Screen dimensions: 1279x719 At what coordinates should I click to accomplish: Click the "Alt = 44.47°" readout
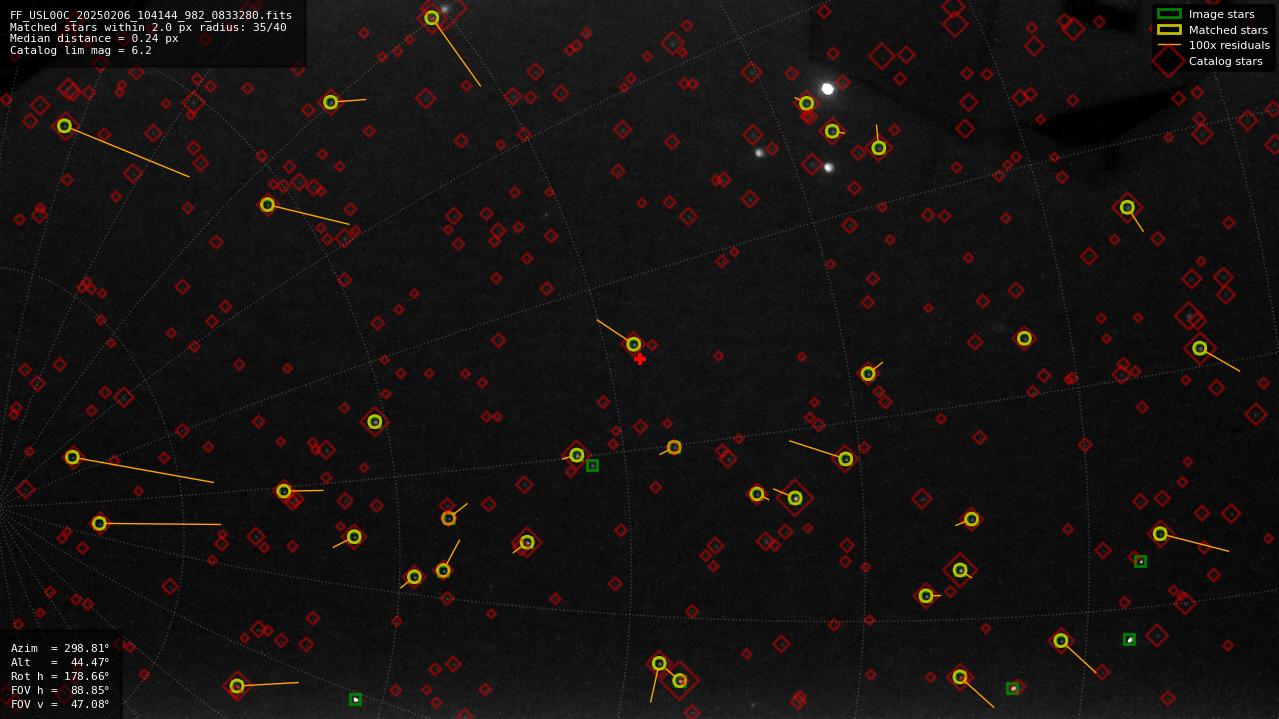point(60,662)
